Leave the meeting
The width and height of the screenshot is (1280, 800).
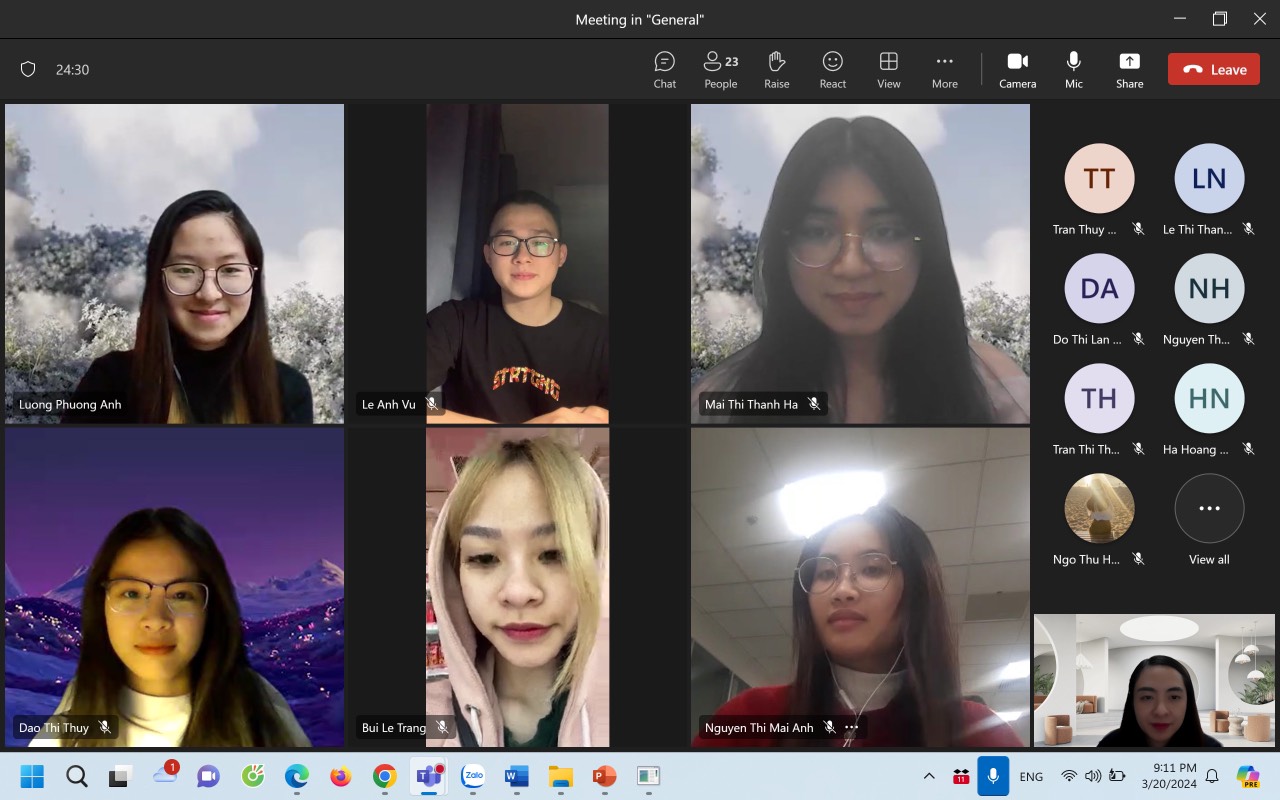click(1213, 69)
